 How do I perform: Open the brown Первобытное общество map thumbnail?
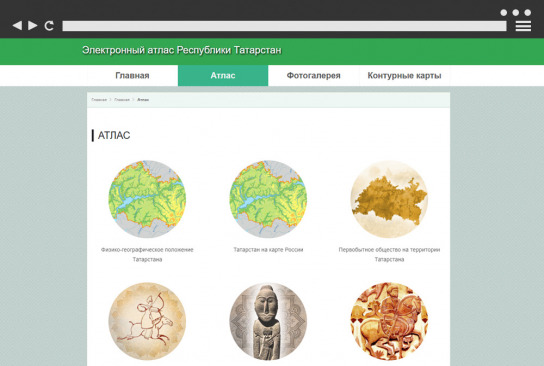pos(389,199)
